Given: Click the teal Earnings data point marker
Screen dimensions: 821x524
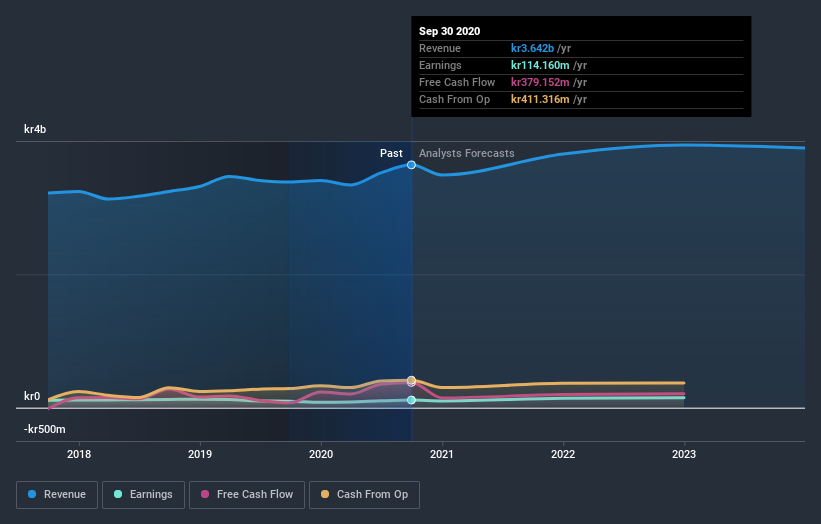Looking at the screenshot, I should [412, 400].
